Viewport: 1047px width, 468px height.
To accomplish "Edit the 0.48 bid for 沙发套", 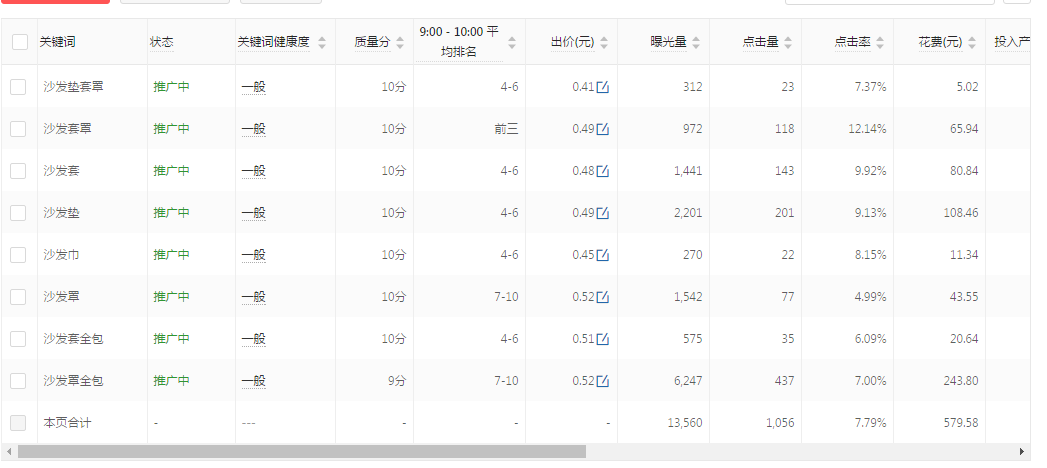I will pyautogui.click(x=602, y=170).
